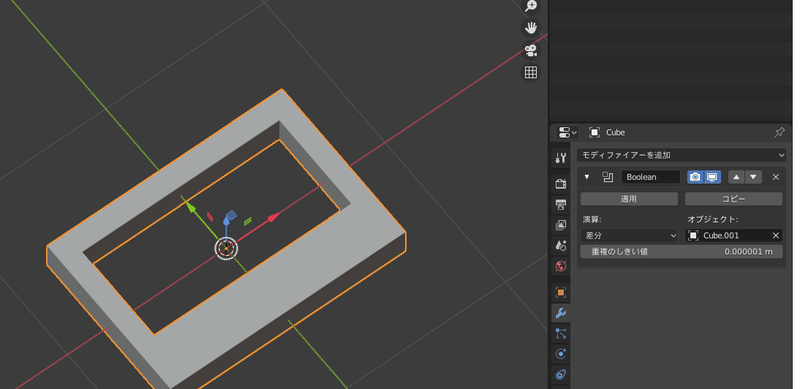
Task: Click the viewport zoom magnifier icon
Action: 531,6
